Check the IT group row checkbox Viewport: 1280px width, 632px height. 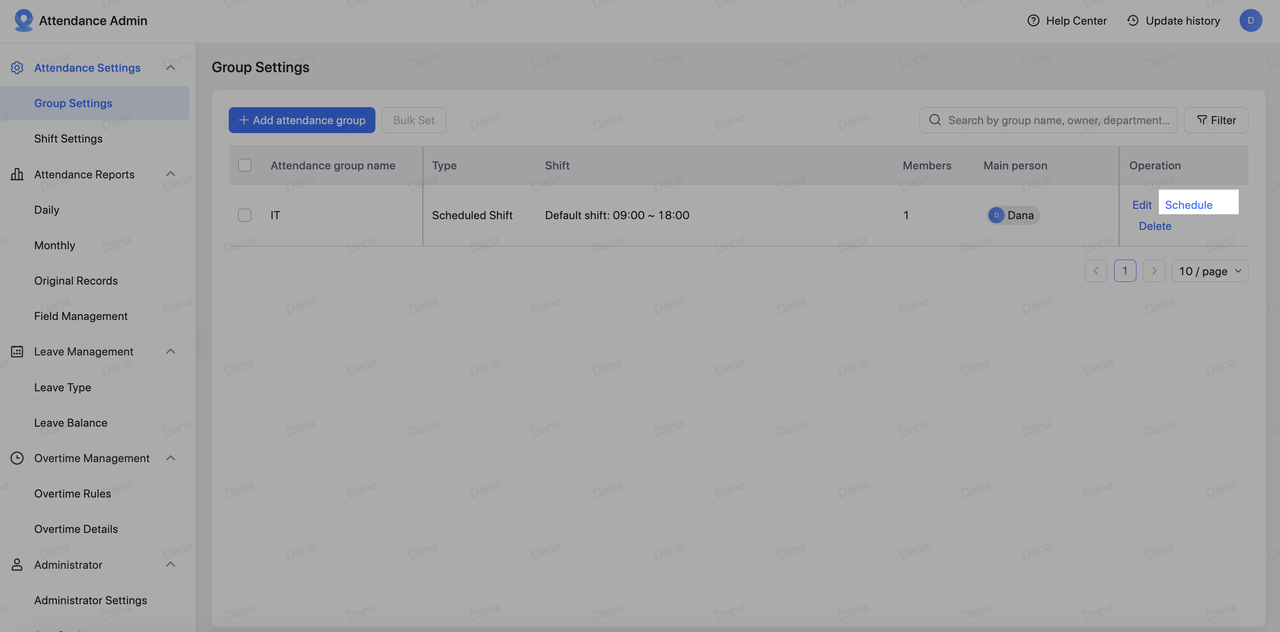point(244,215)
